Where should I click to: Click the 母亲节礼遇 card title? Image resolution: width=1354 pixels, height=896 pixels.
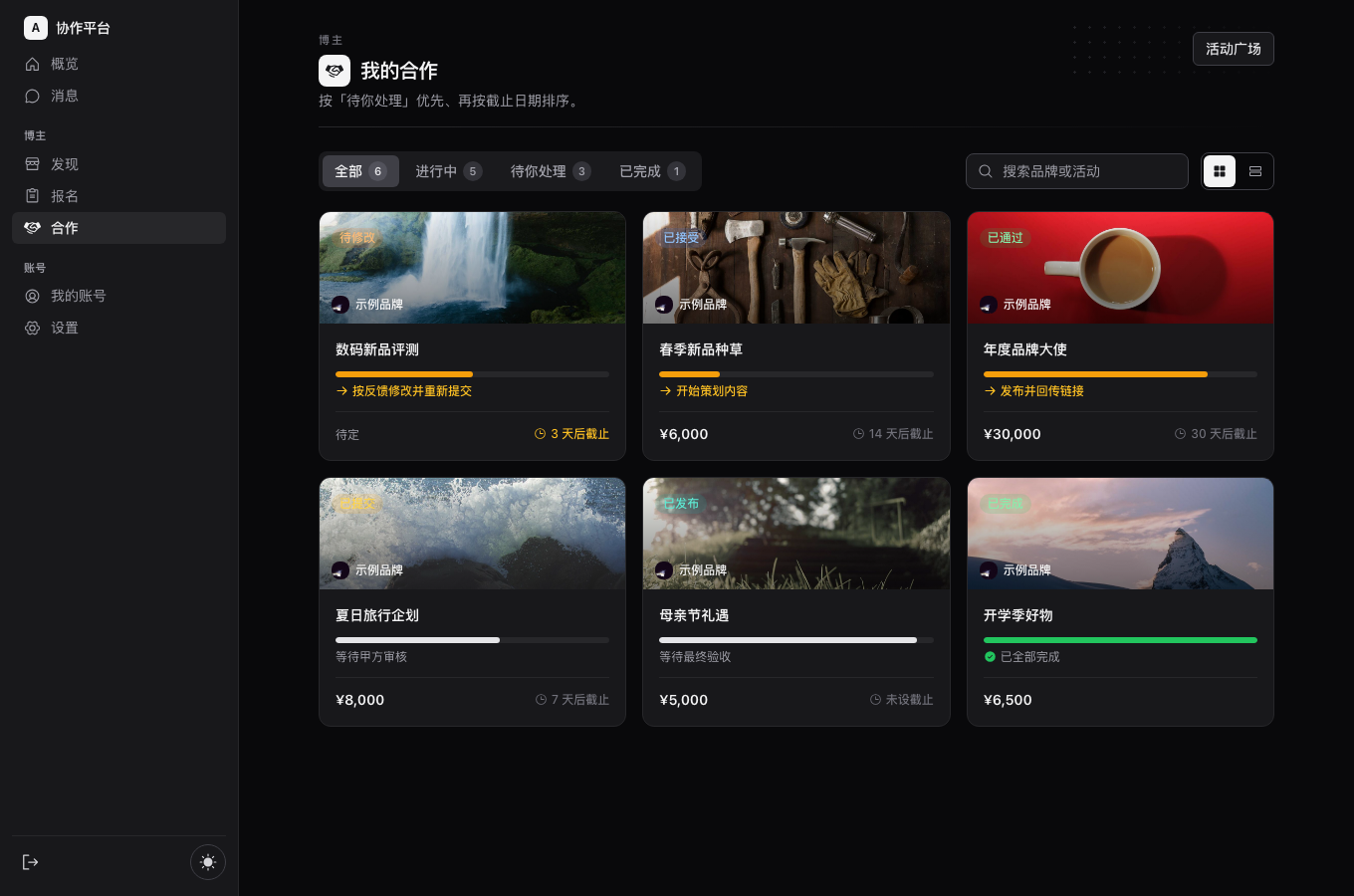point(694,615)
